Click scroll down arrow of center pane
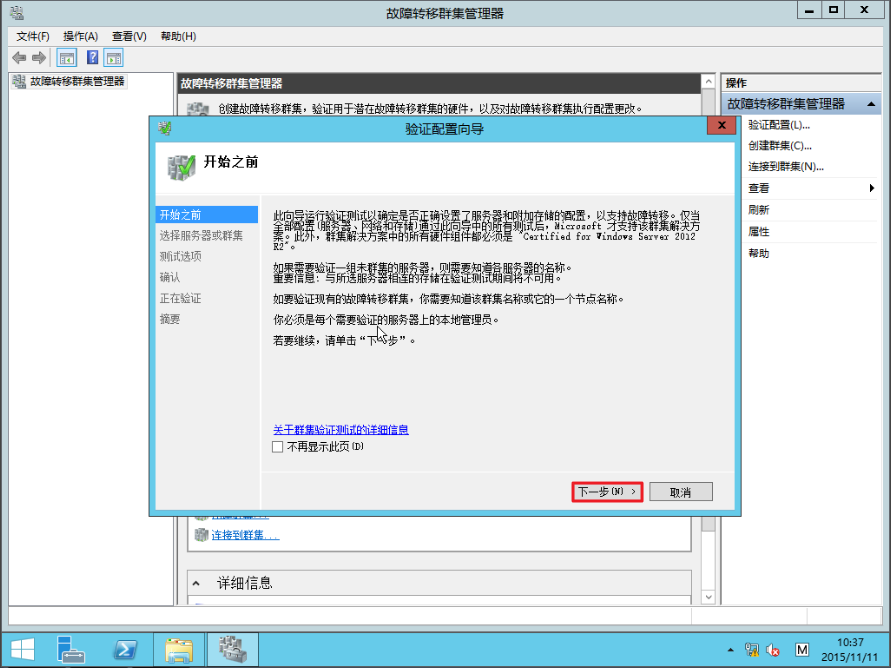The height and width of the screenshot is (668, 891). pos(708,597)
